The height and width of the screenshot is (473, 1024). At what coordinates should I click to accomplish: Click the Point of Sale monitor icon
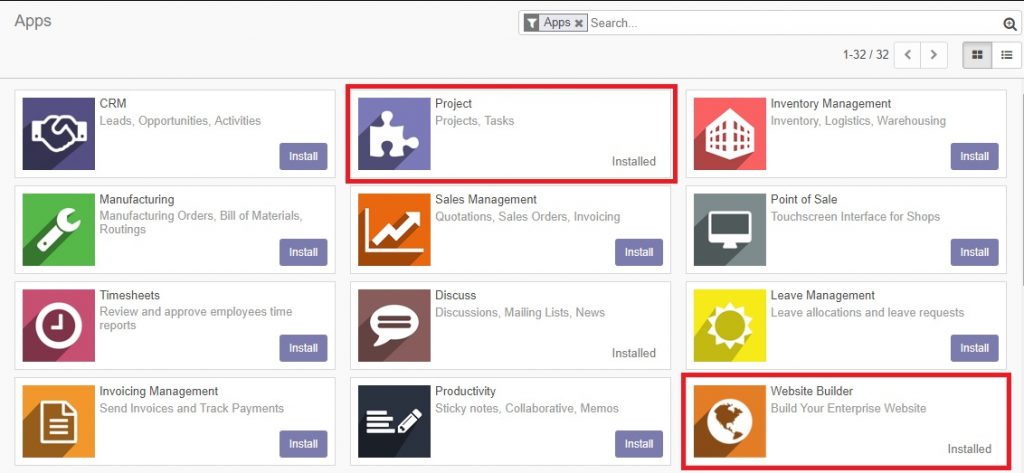point(729,229)
